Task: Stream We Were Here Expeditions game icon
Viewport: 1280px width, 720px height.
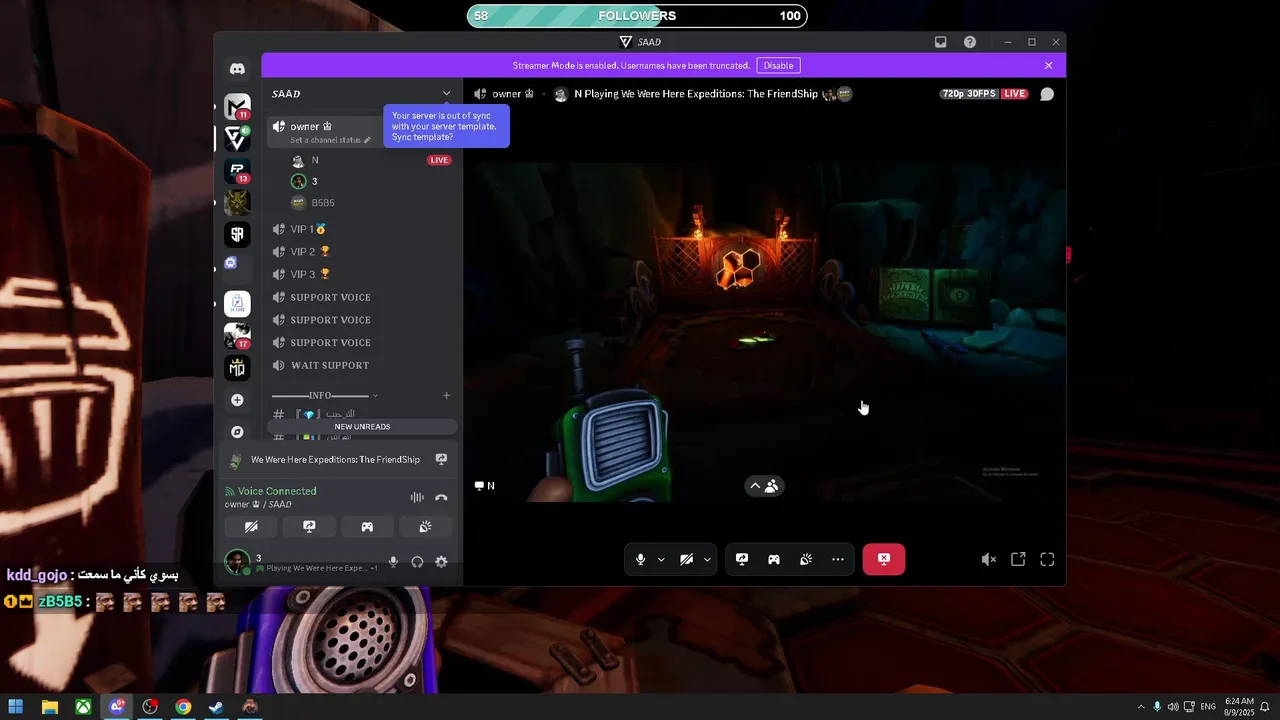Action: 441,460
